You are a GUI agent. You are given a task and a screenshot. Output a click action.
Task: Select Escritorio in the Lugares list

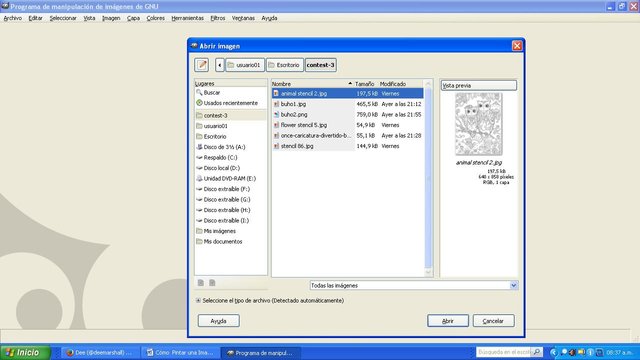(231, 137)
